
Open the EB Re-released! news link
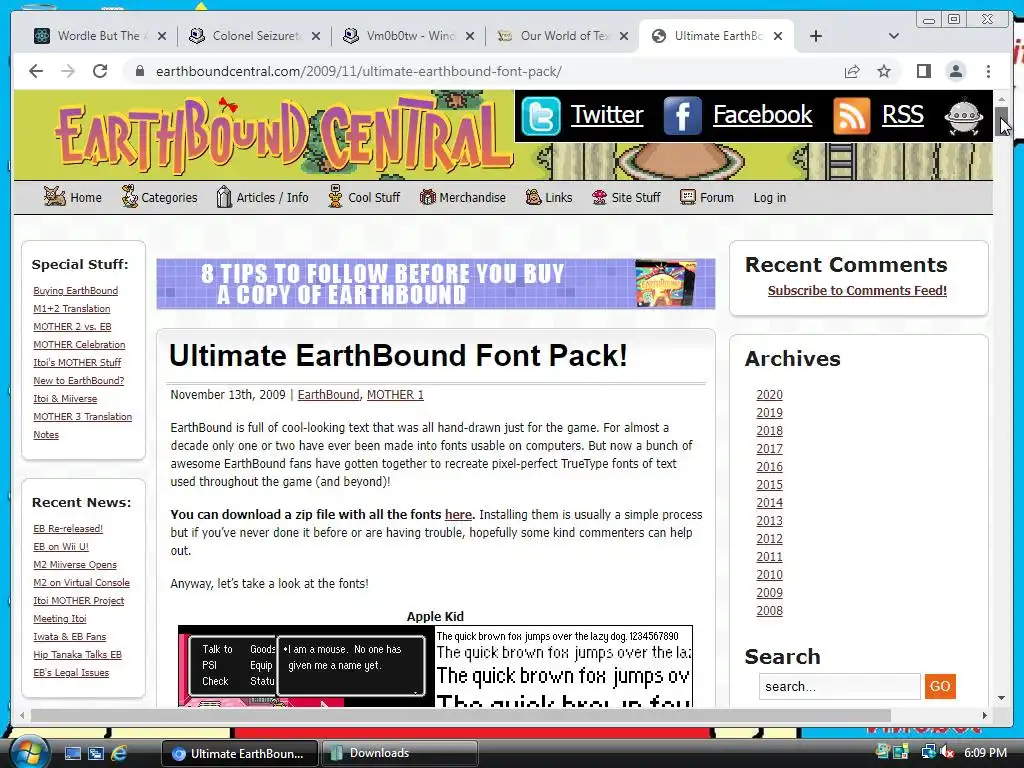point(68,528)
